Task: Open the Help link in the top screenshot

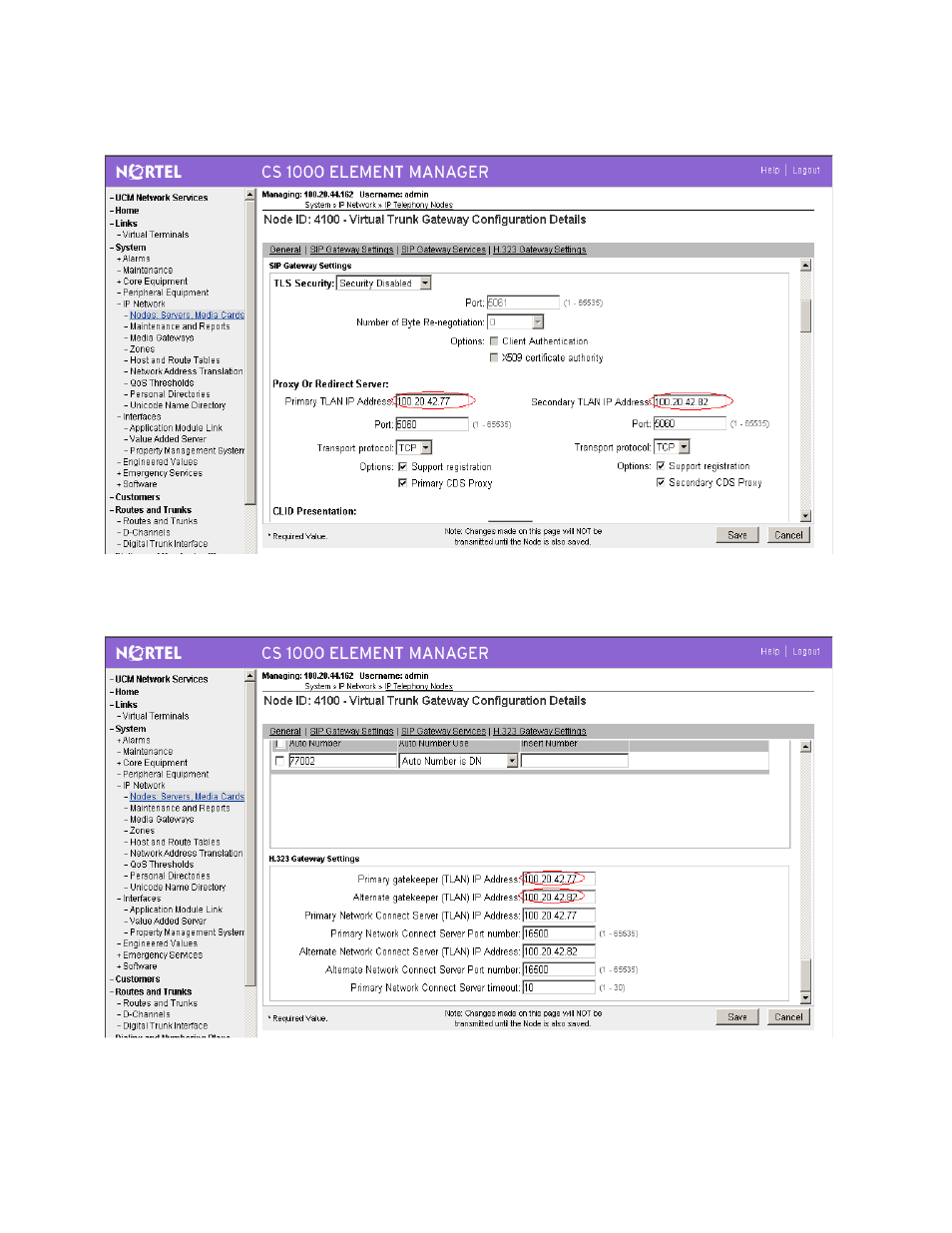Action: coord(769,171)
